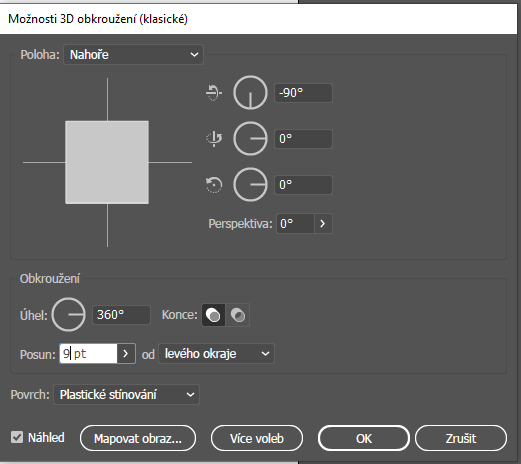Click the Z rotation angle dial
Image resolution: width=521 pixels, height=464 pixels.
point(250,185)
